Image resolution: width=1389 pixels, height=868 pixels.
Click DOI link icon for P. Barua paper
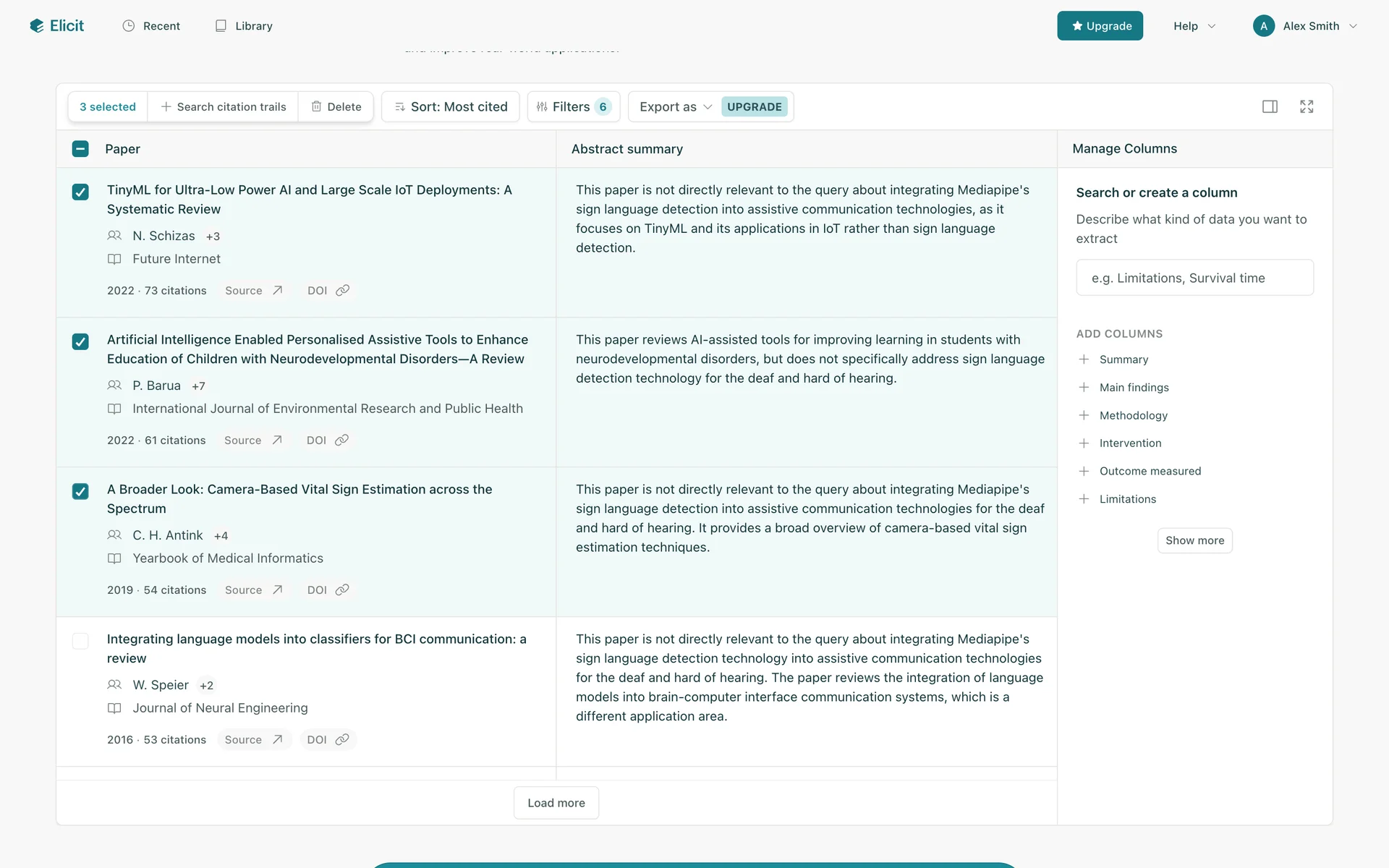tap(341, 440)
